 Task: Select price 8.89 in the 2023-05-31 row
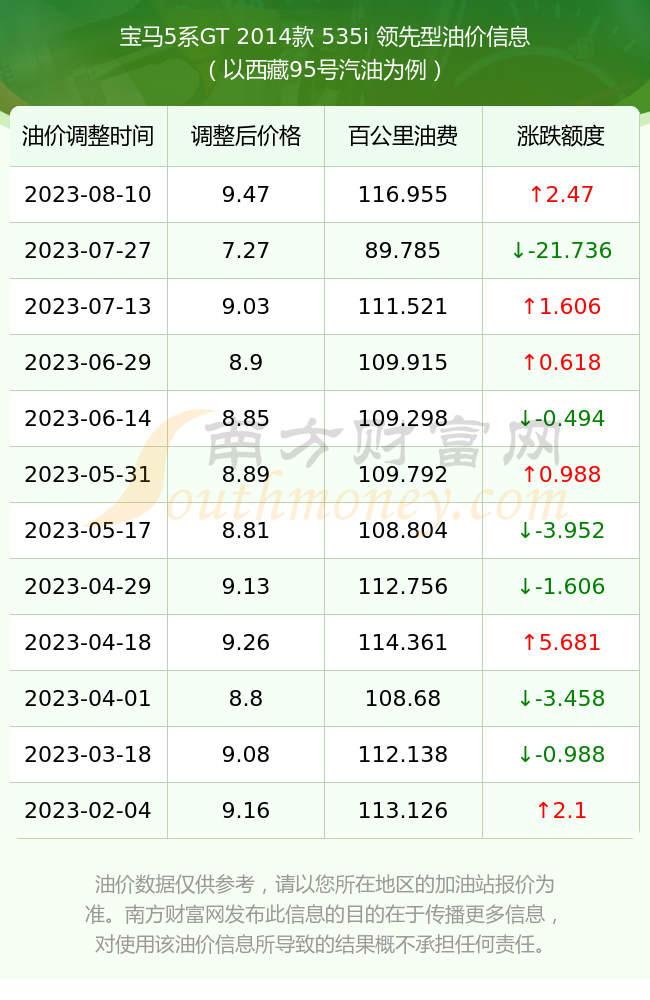(x=246, y=474)
